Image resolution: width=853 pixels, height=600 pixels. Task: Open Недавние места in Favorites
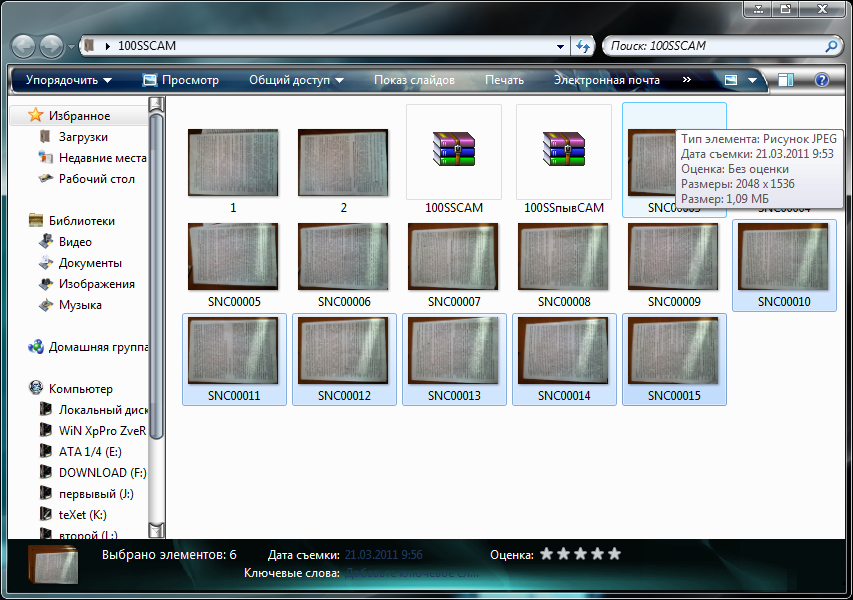click(102, 158)
